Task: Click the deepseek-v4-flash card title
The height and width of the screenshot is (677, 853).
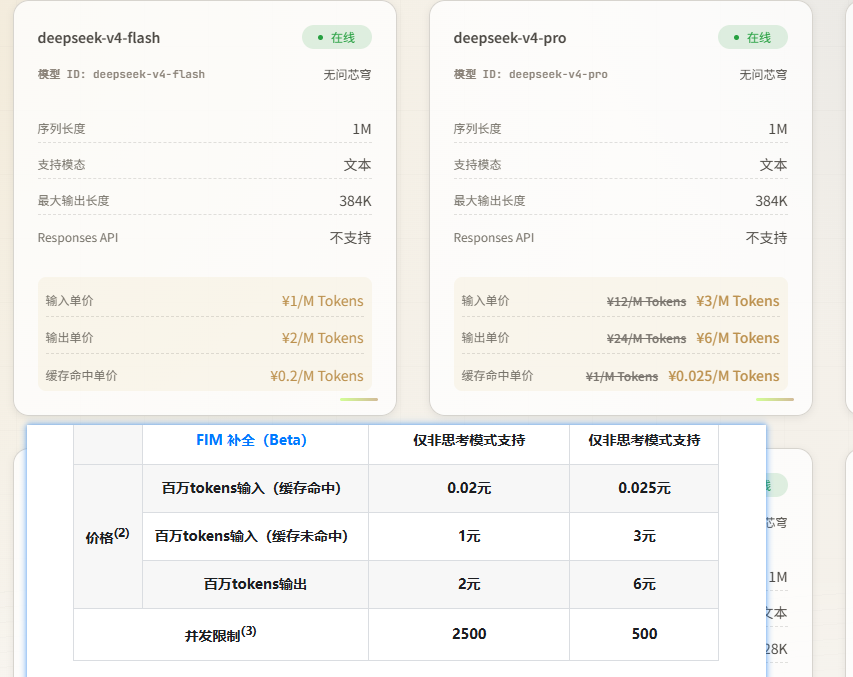Action: 98,38
